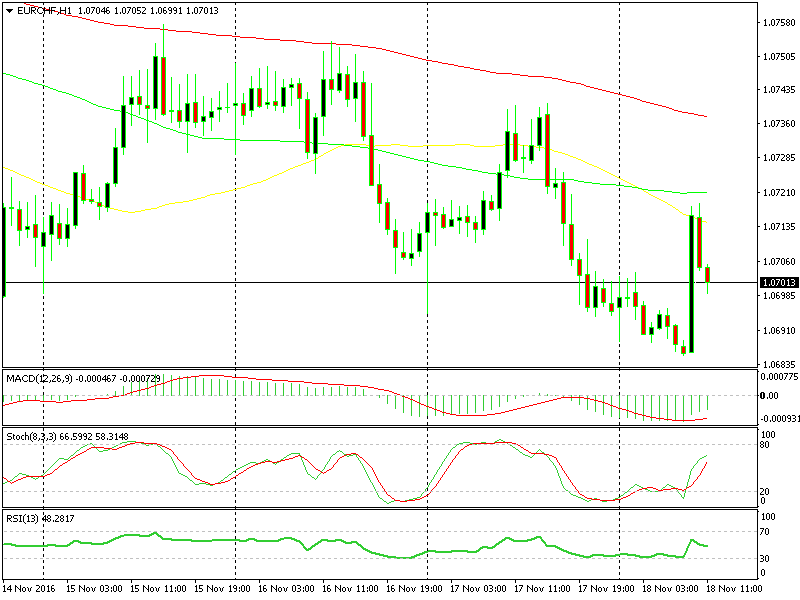The width and height of the screenshot is (800, 600).
Task: Select the MACD scale value -0.000931
Action: [x=779, y=419]
